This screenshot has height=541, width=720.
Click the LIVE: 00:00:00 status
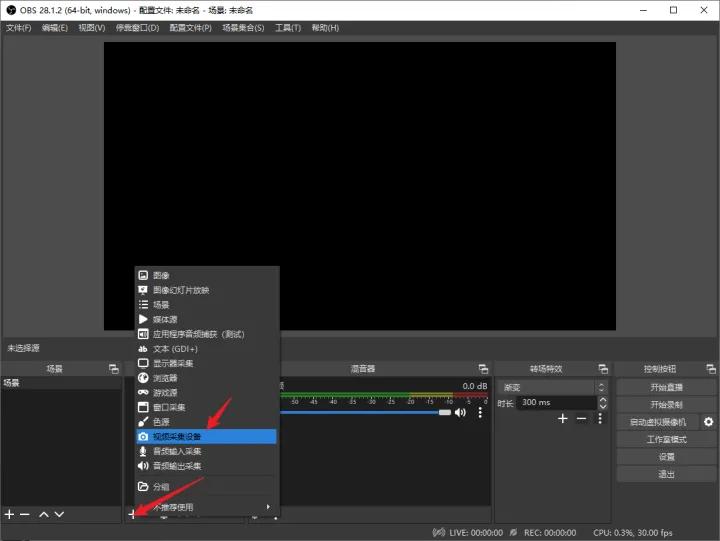point(476,533)
